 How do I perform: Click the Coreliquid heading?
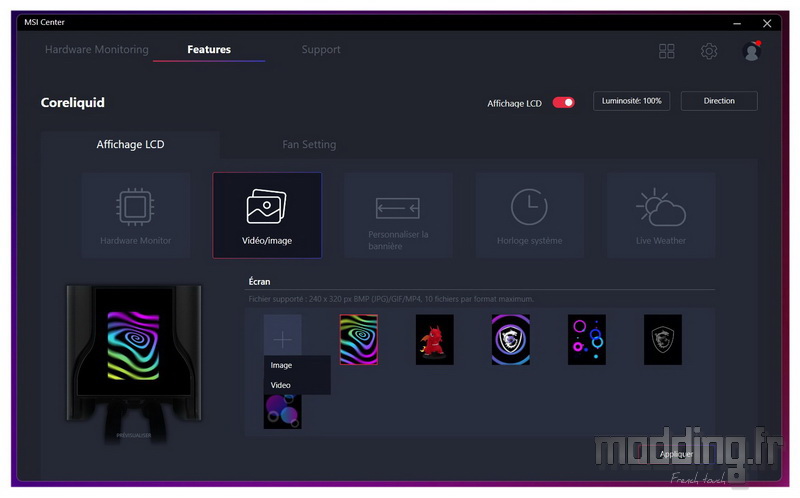coord(72,103)
